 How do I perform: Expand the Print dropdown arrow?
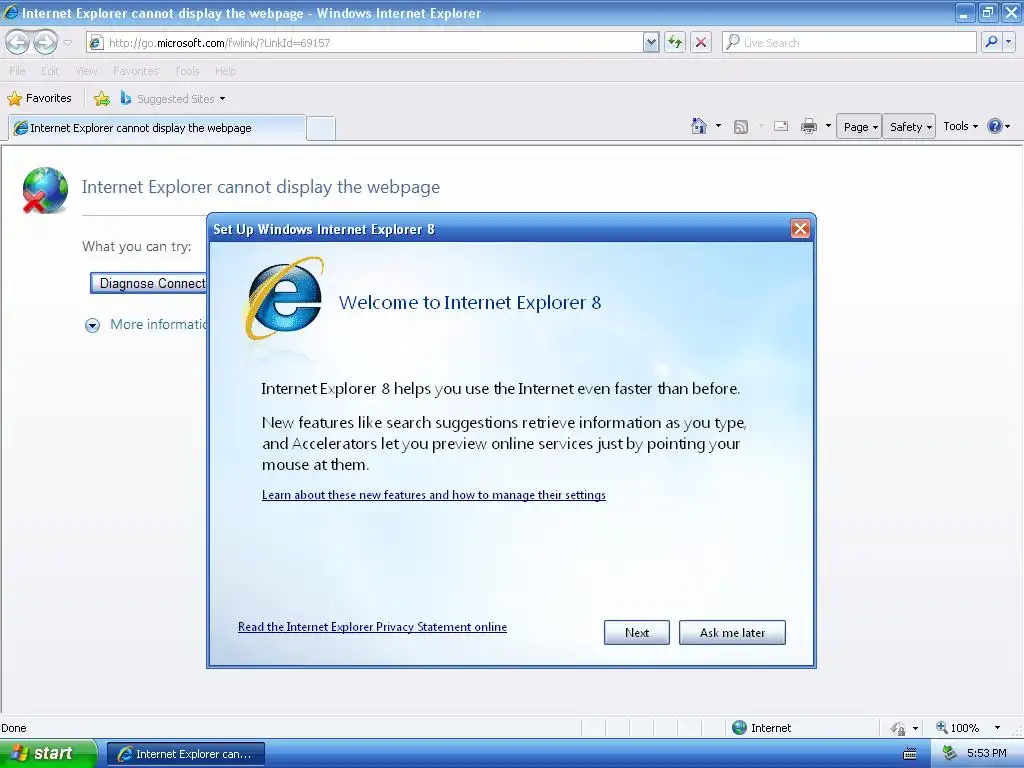(828, 126)
